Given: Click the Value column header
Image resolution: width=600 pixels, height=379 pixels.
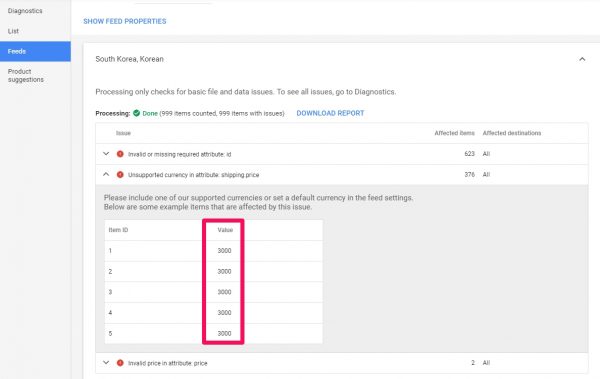Looking at the screenshot, I should point(225,230).
